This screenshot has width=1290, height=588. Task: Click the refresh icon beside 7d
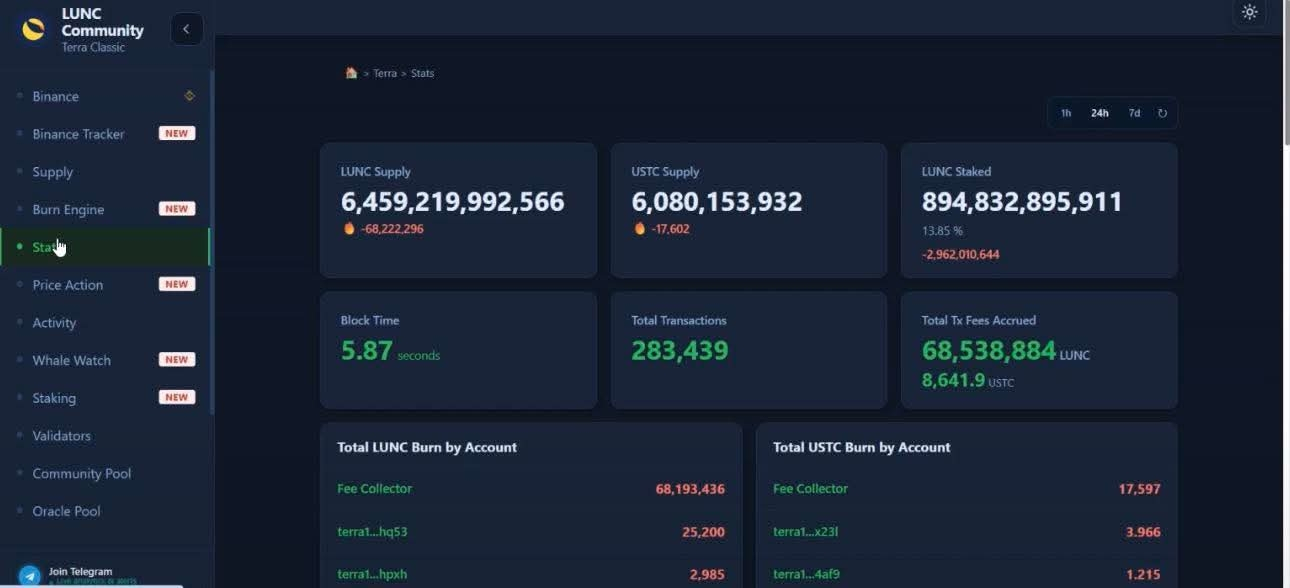pyautogui.click(x=1162, y=113)
